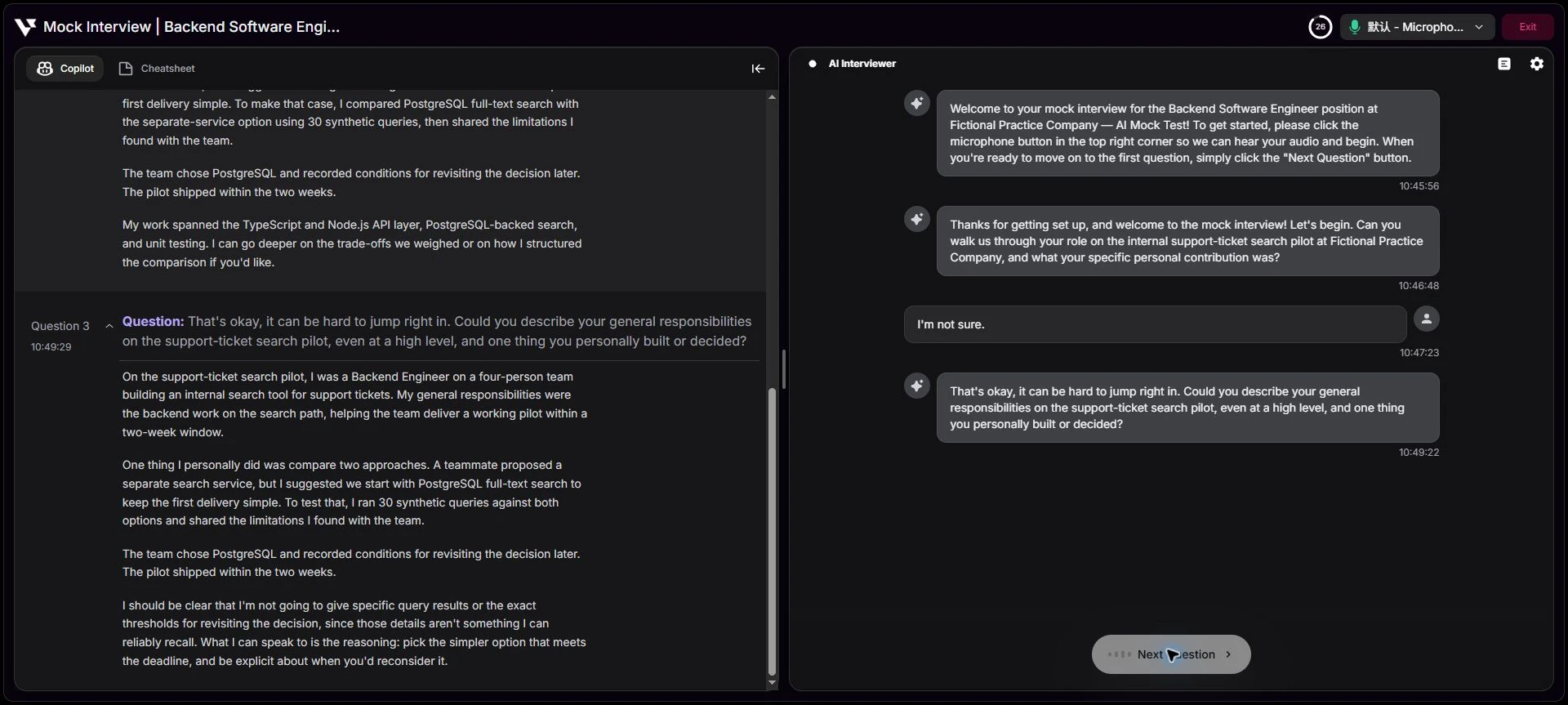Click the 10:46:48 message timestamp
Image resolution: width=1568 pixels, height=705 pixels.
[x=1419, y=286]
